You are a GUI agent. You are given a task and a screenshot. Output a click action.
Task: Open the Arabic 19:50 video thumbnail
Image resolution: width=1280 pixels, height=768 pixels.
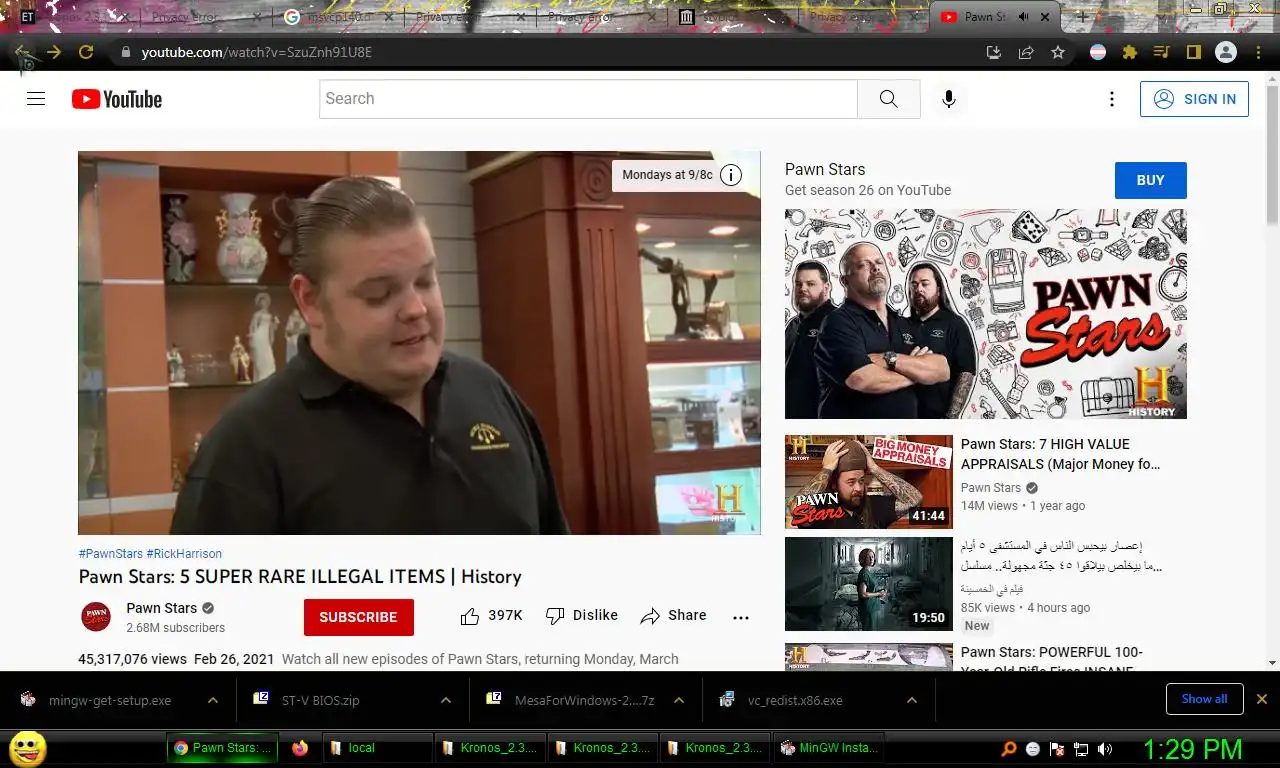[869, 584]
